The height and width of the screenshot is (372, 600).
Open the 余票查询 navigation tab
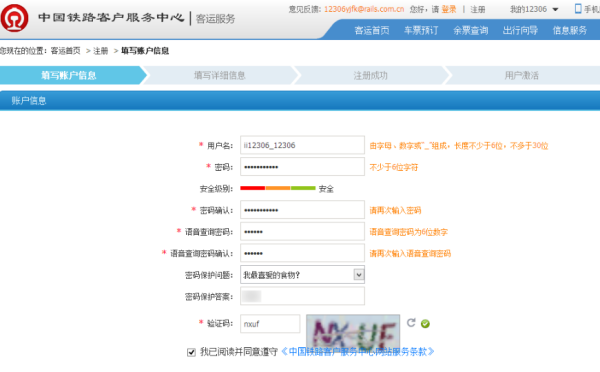point(471,30)
